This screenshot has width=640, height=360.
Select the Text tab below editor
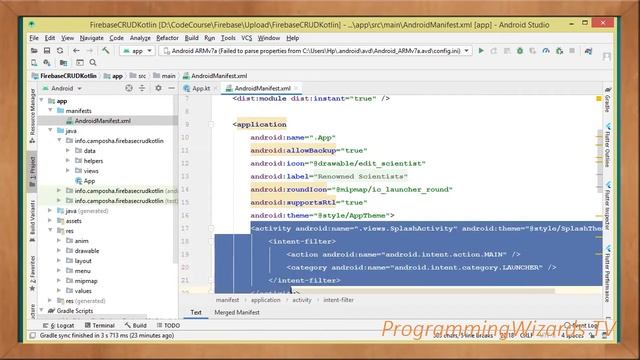pyautogui.click(x=196, y=312)
